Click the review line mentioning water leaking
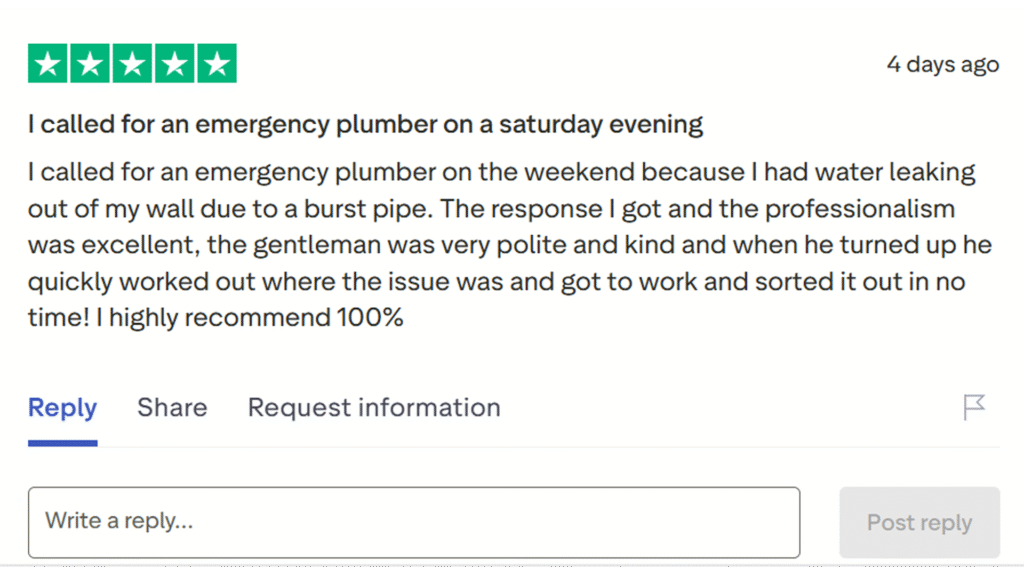 click(500, 172)
